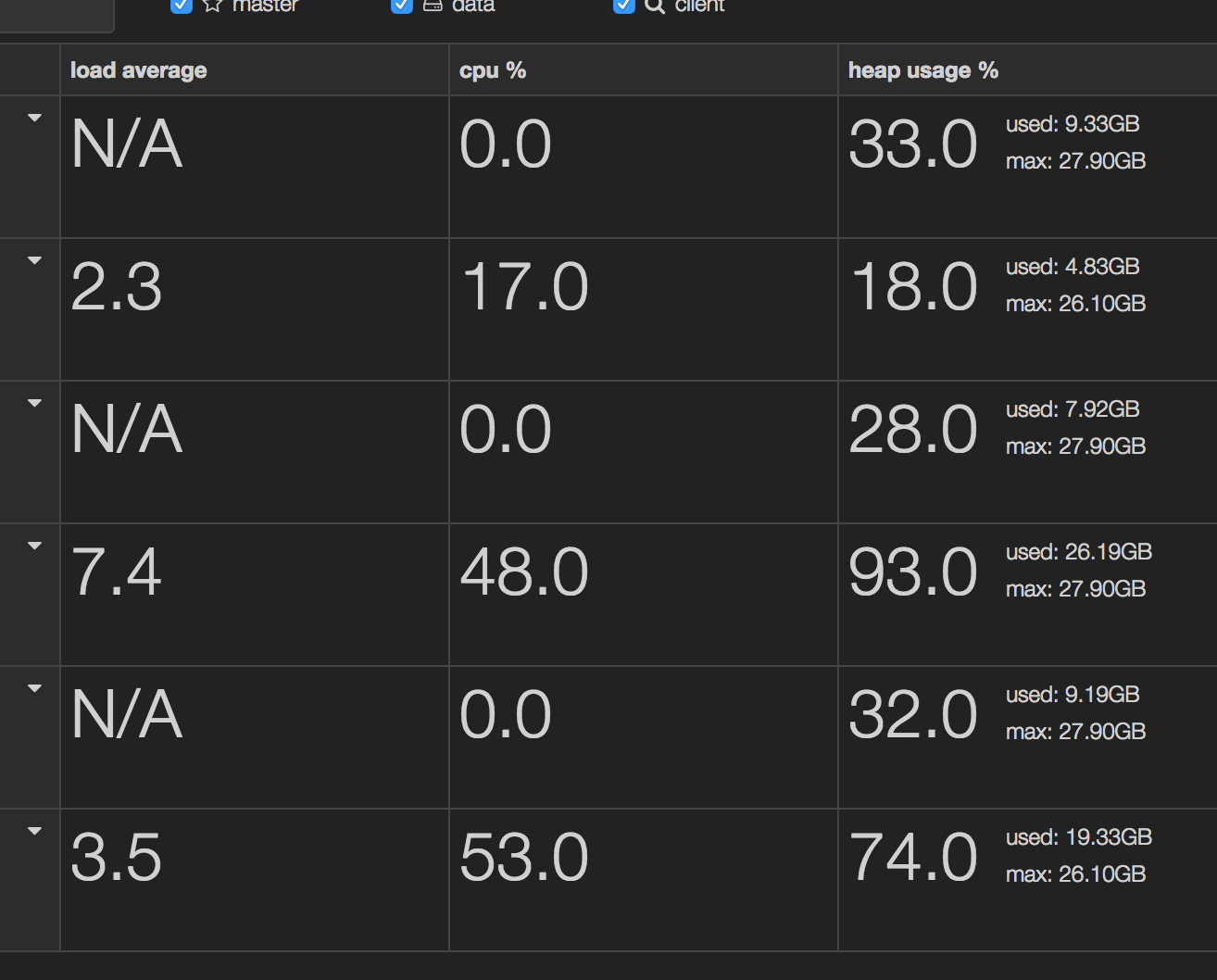Click the text 'used: 4.83GB'
1217x980 pixels.
[1073, 267]
